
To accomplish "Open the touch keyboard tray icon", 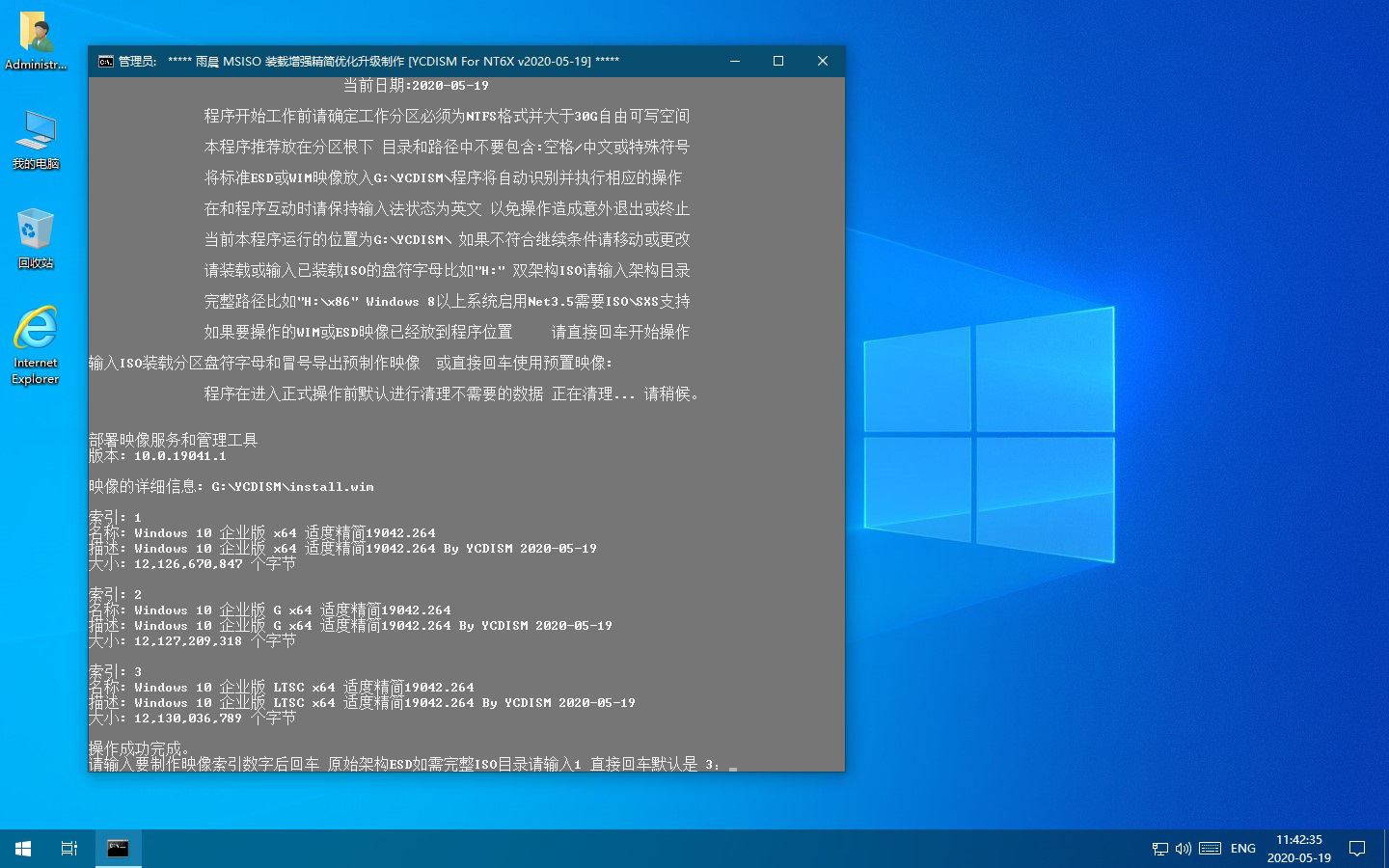I will coord(1211,849).
